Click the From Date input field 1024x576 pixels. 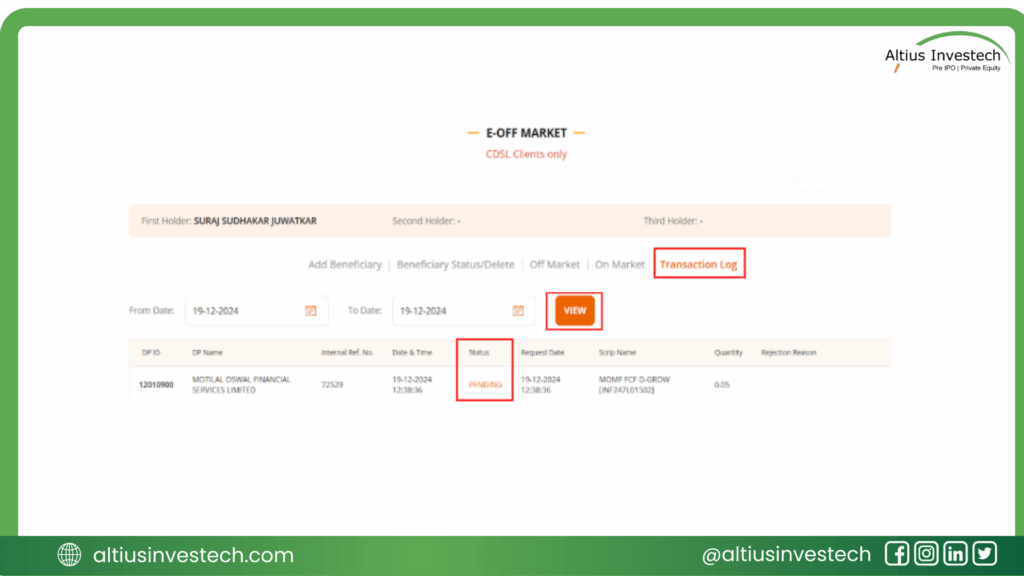coord(245,311)
